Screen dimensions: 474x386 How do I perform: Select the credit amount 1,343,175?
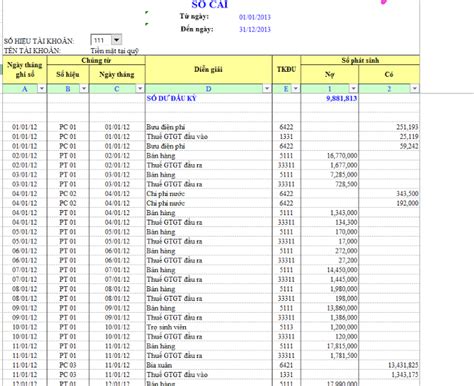405,375
